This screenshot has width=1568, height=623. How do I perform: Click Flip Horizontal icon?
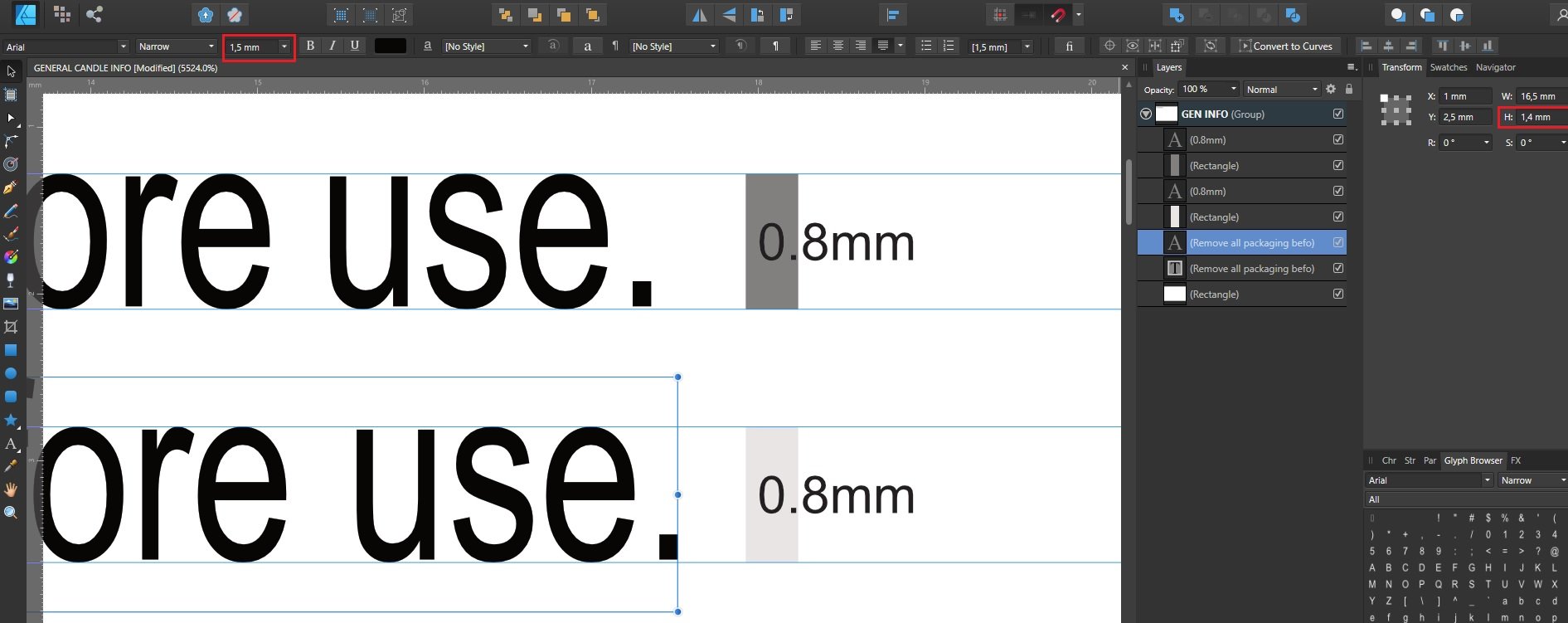click(700, 15)
